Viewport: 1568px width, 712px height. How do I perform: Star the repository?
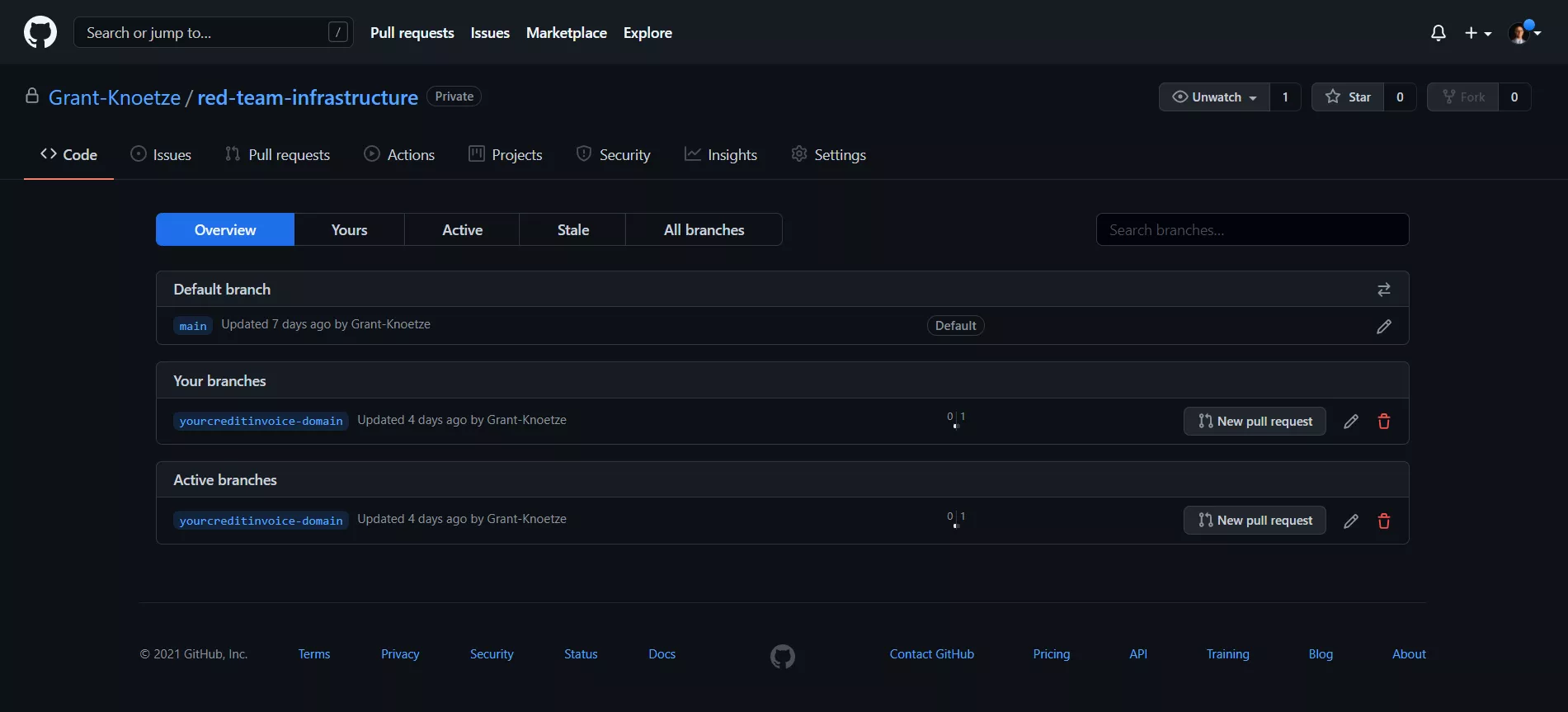tap(1348, 97)
